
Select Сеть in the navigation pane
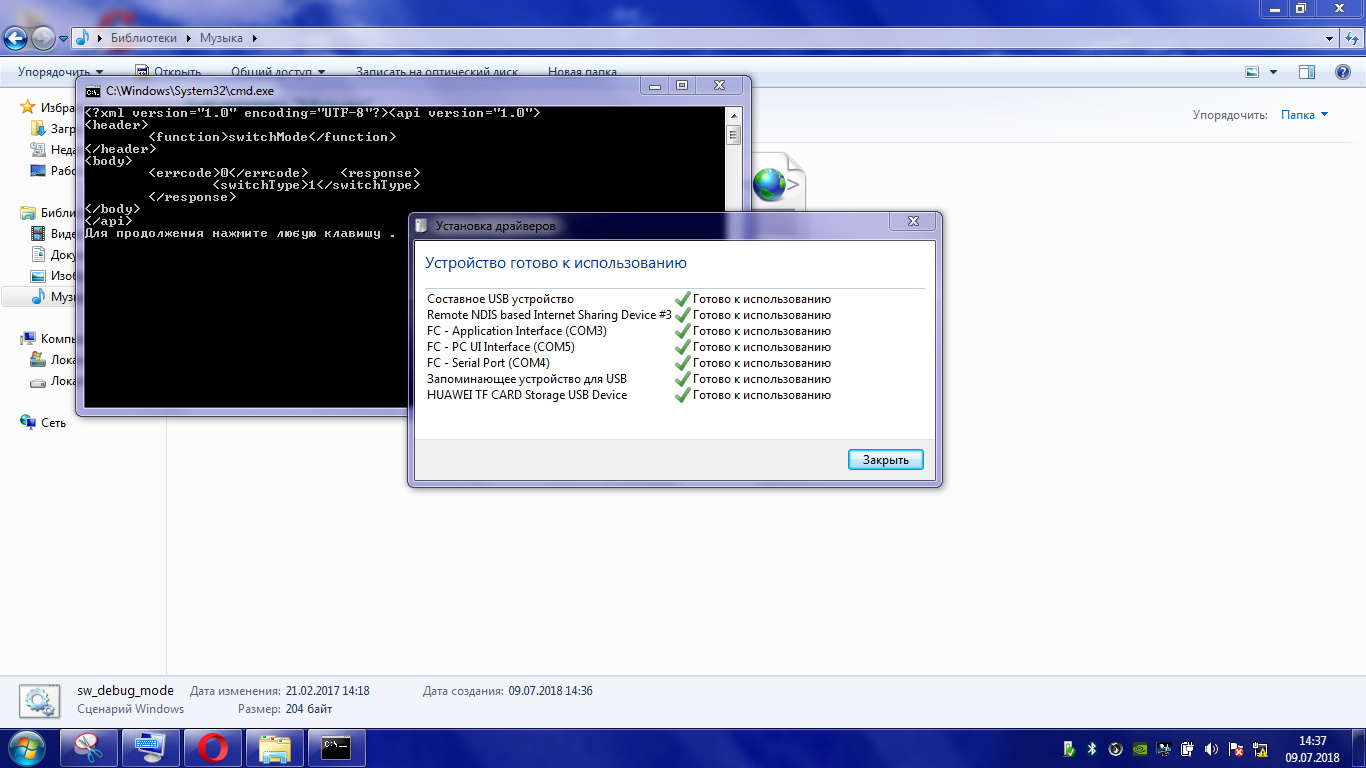click(53, 423)
